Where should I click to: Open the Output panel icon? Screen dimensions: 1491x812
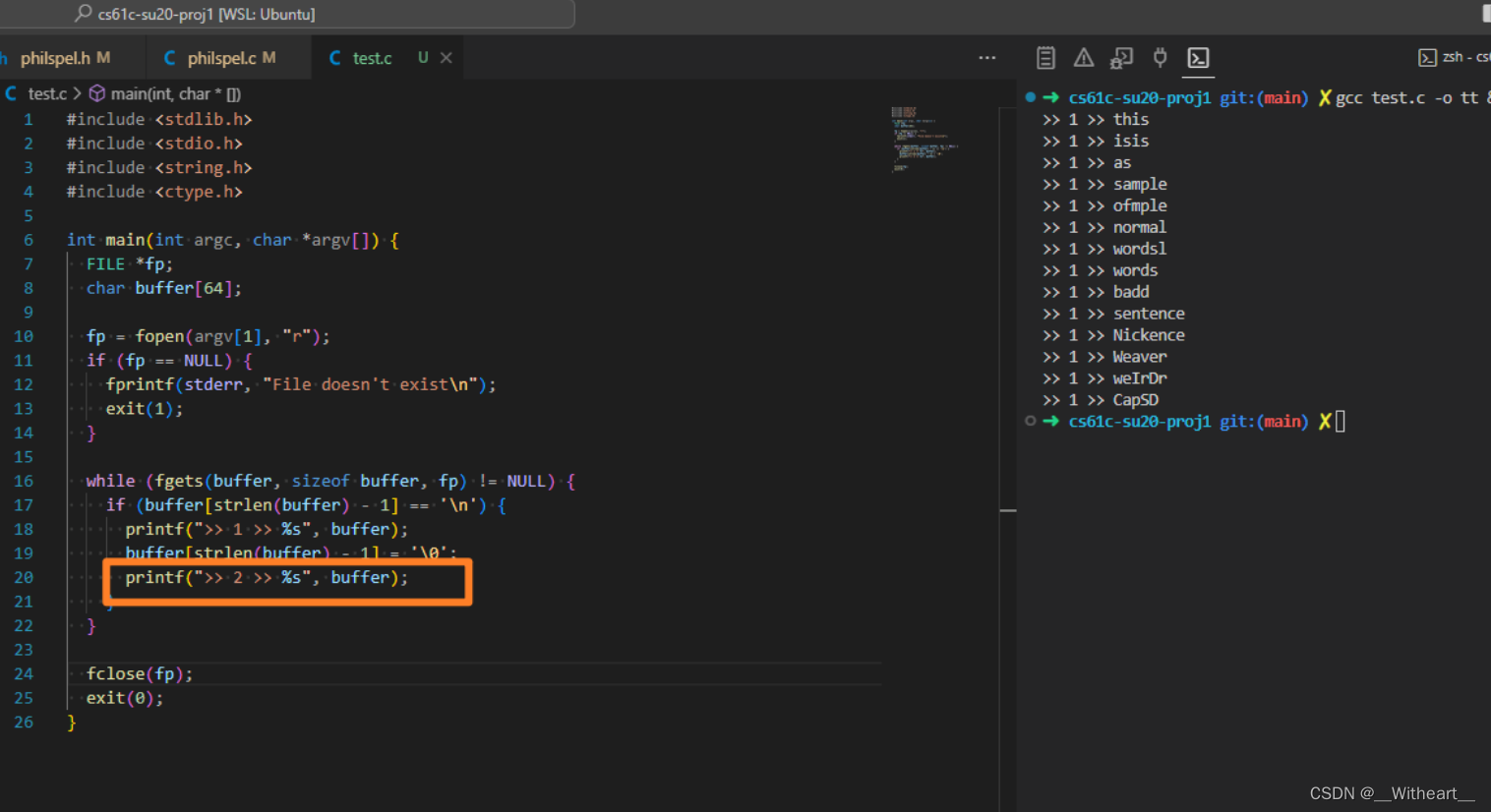click(x=1045, y=58)
